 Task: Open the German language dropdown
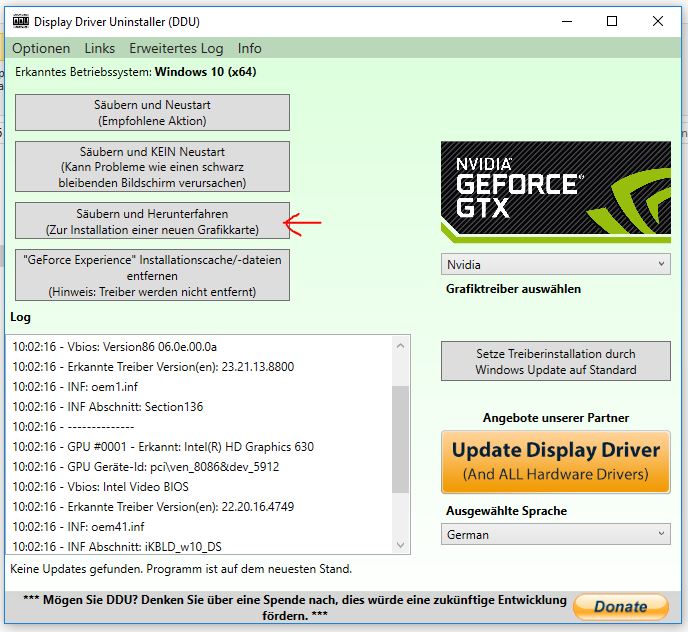click(555, 534)
